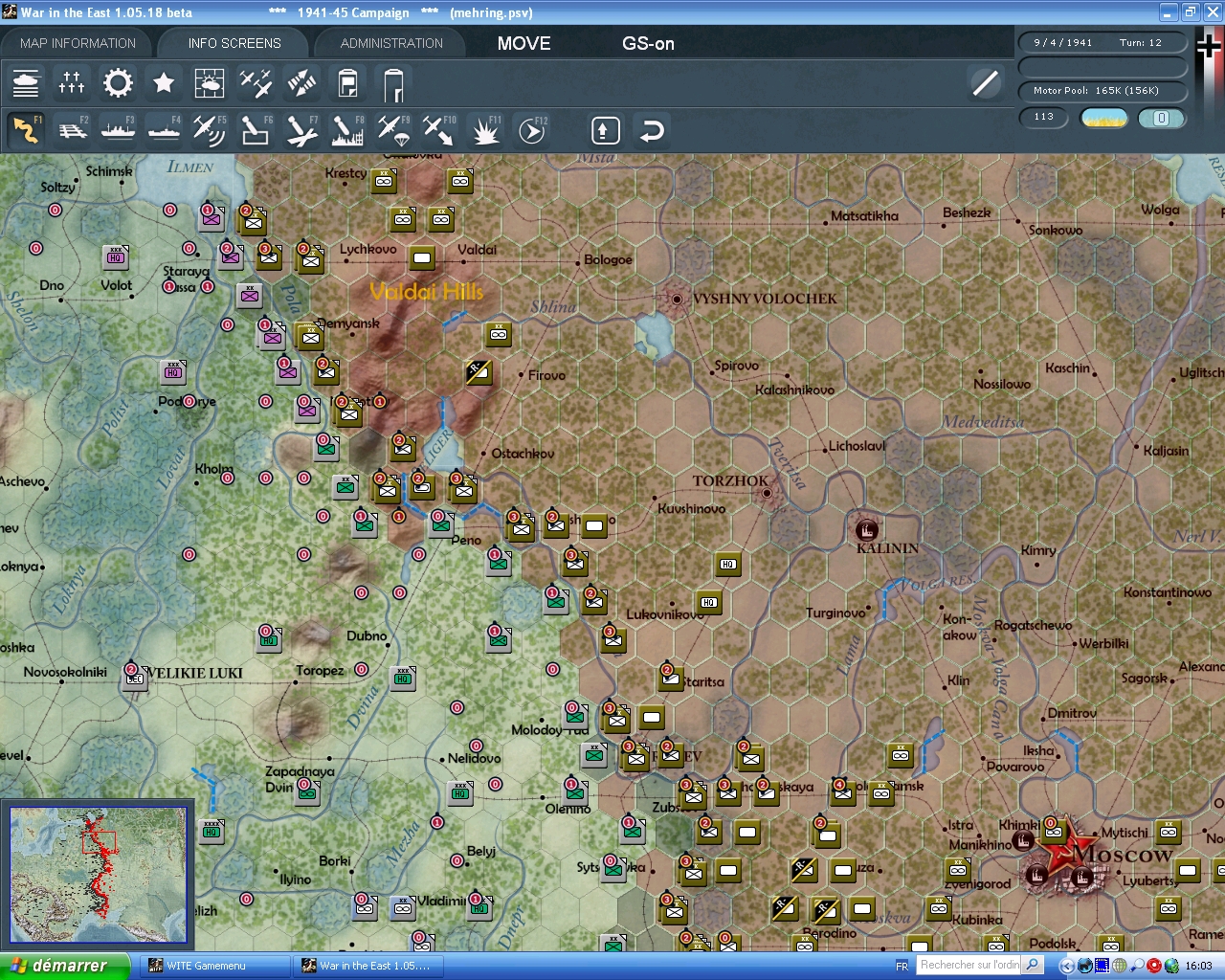The height and width of the screenshot is (980, 1225).
Task: Switch to the INFO SCREENS tab
Action: [234, 43]
